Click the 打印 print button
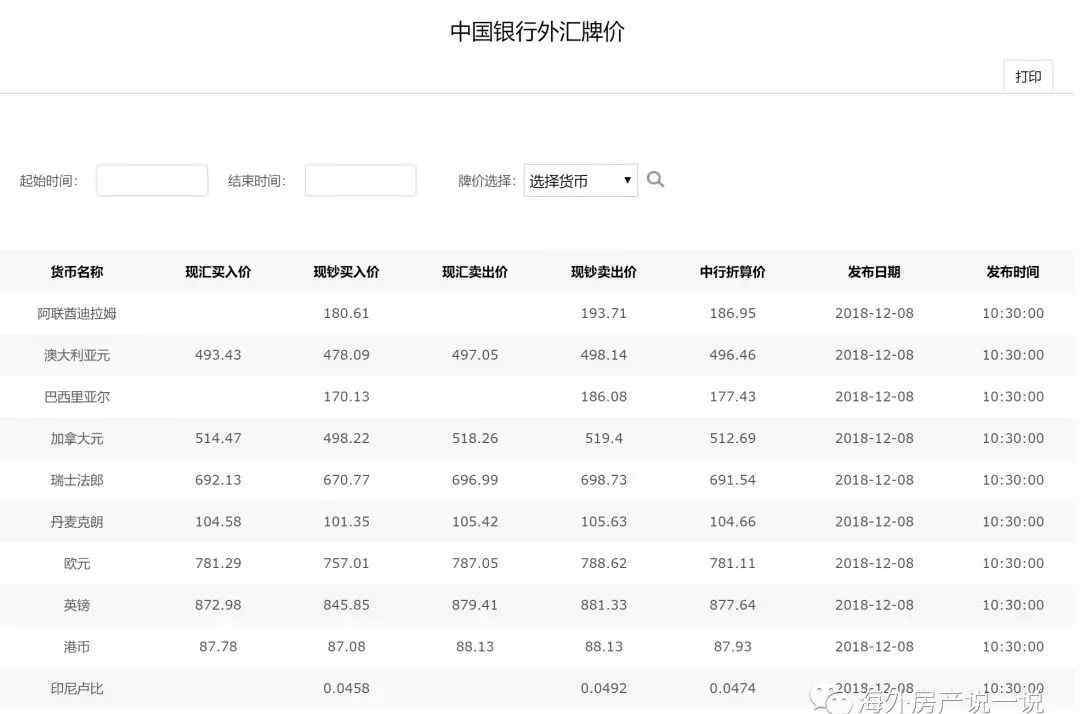This screenshot has height=714, width=1080. pyautogui.click(x=1028, y=76)
